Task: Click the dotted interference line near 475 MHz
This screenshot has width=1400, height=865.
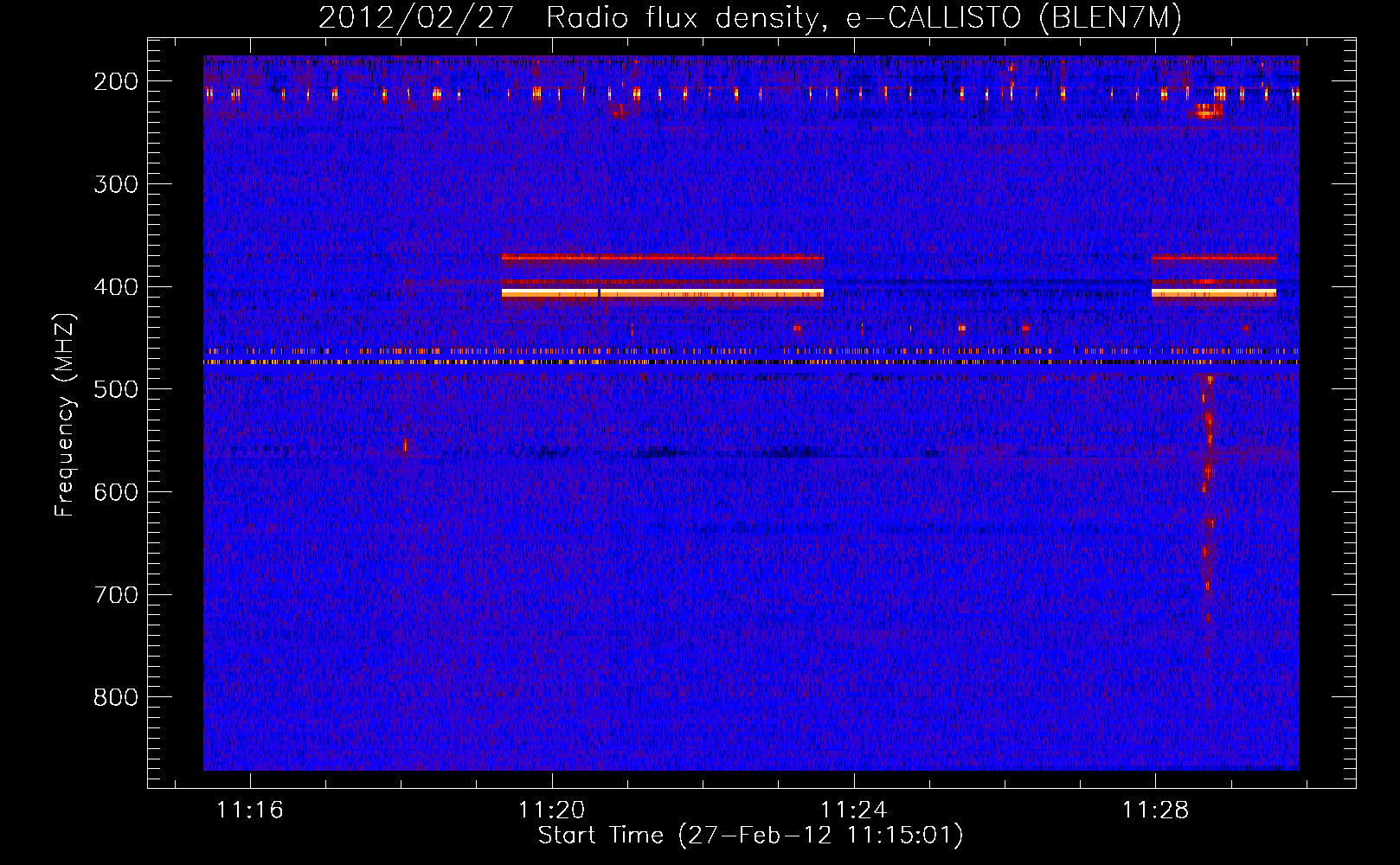Action: (x=751, y=362)
